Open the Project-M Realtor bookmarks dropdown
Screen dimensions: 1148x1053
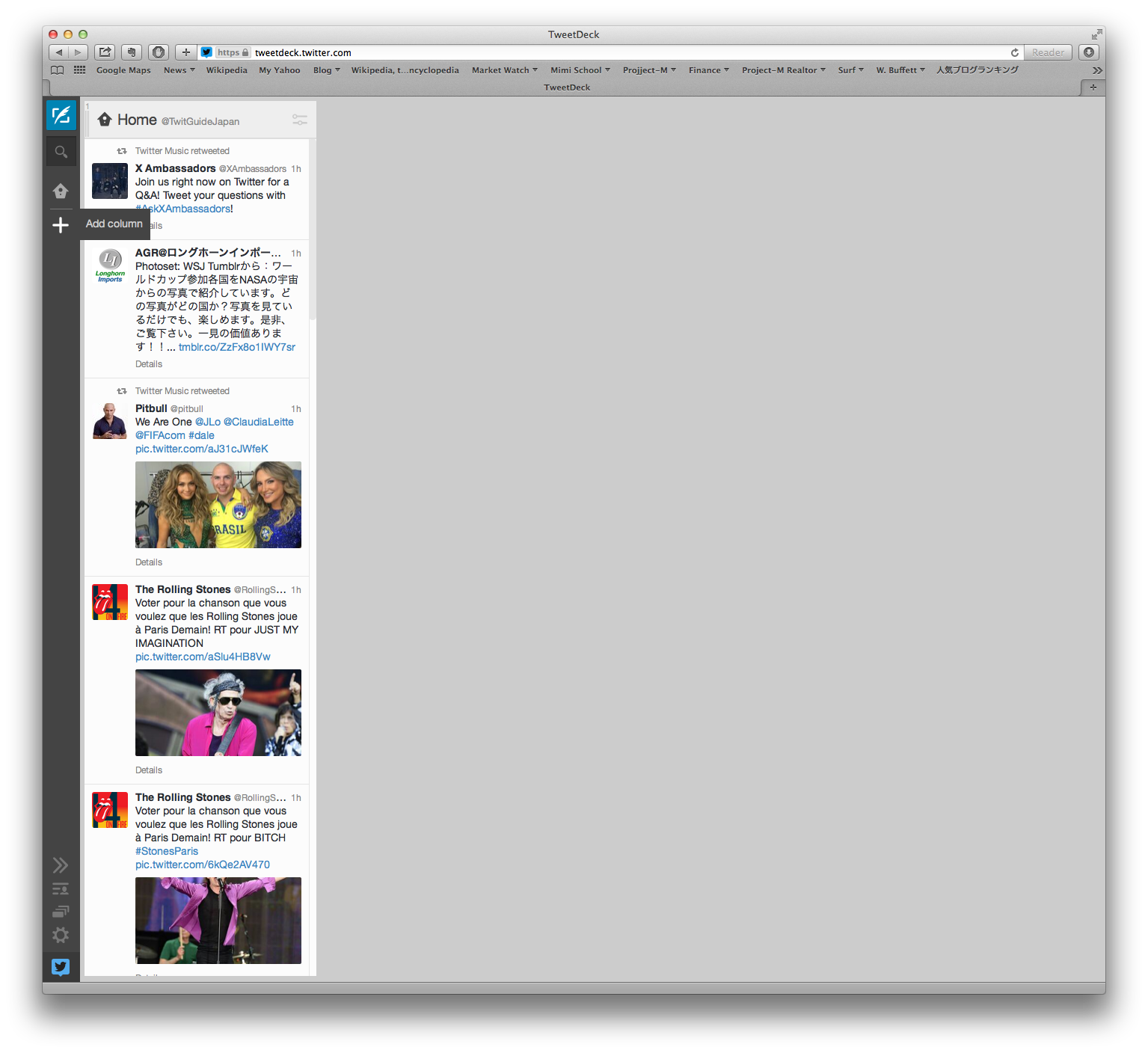click(784, 70)
